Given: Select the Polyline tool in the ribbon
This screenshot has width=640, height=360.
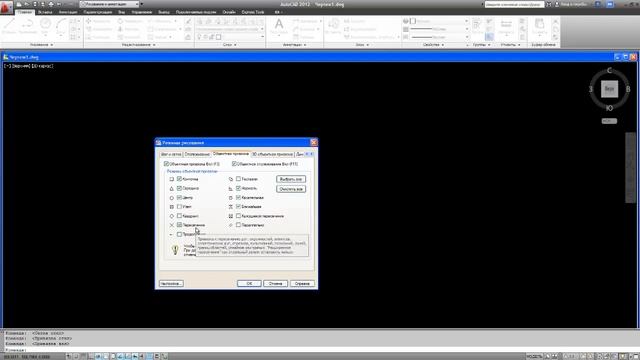Looking at the screenshot, I should pos(27,26).
